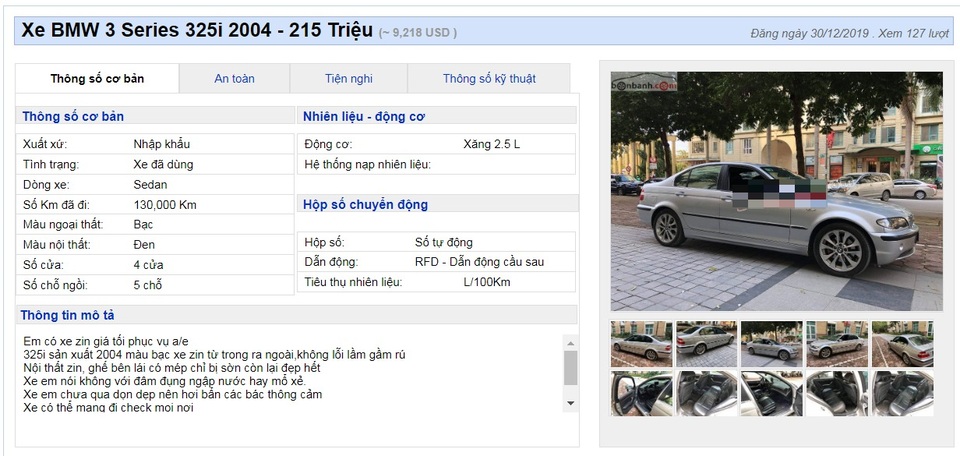Click the posting date Đăng ngày 30/12/2019

coord(809,34)
